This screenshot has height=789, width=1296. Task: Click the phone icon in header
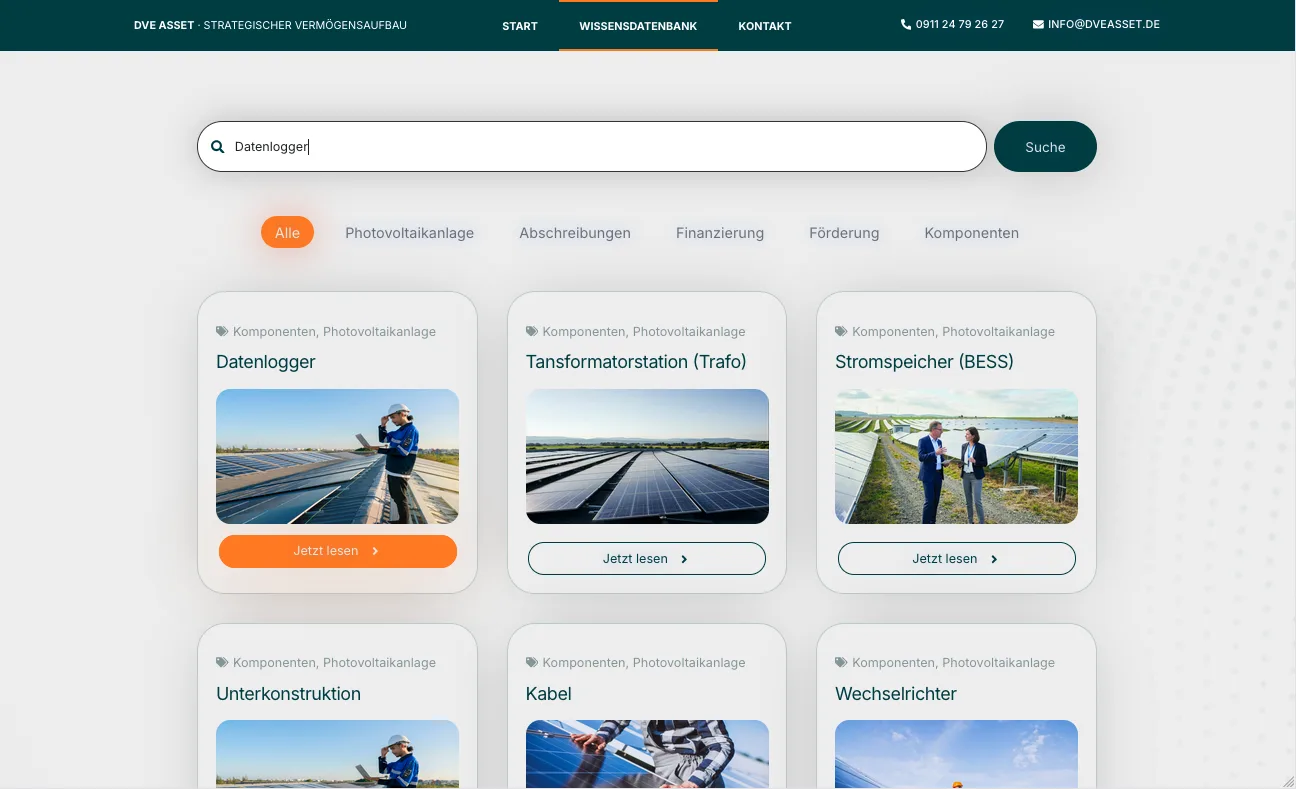906,24
